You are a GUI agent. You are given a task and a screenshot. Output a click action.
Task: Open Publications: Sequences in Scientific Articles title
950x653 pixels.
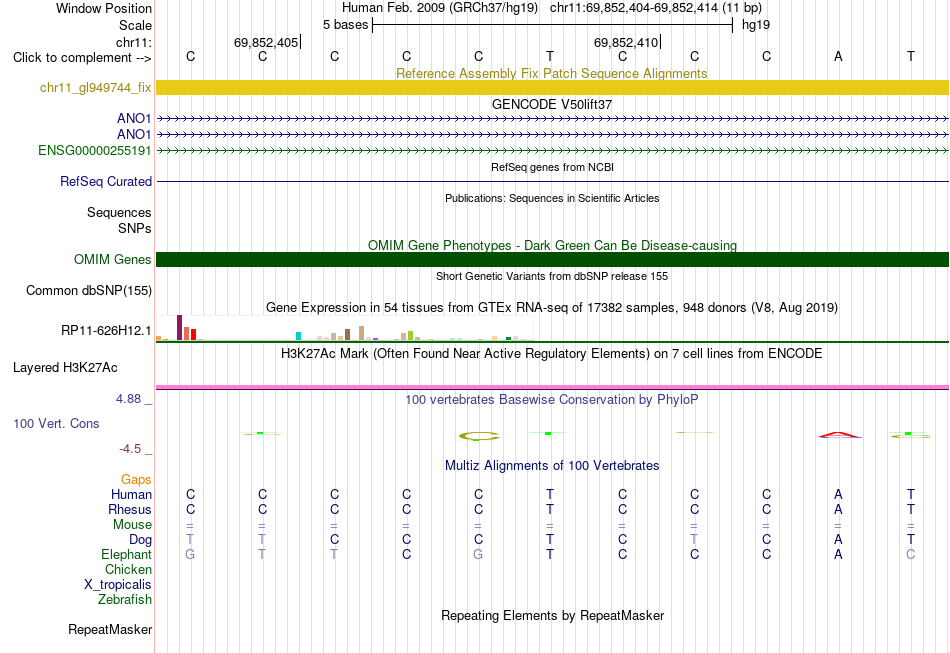[552, 198]
